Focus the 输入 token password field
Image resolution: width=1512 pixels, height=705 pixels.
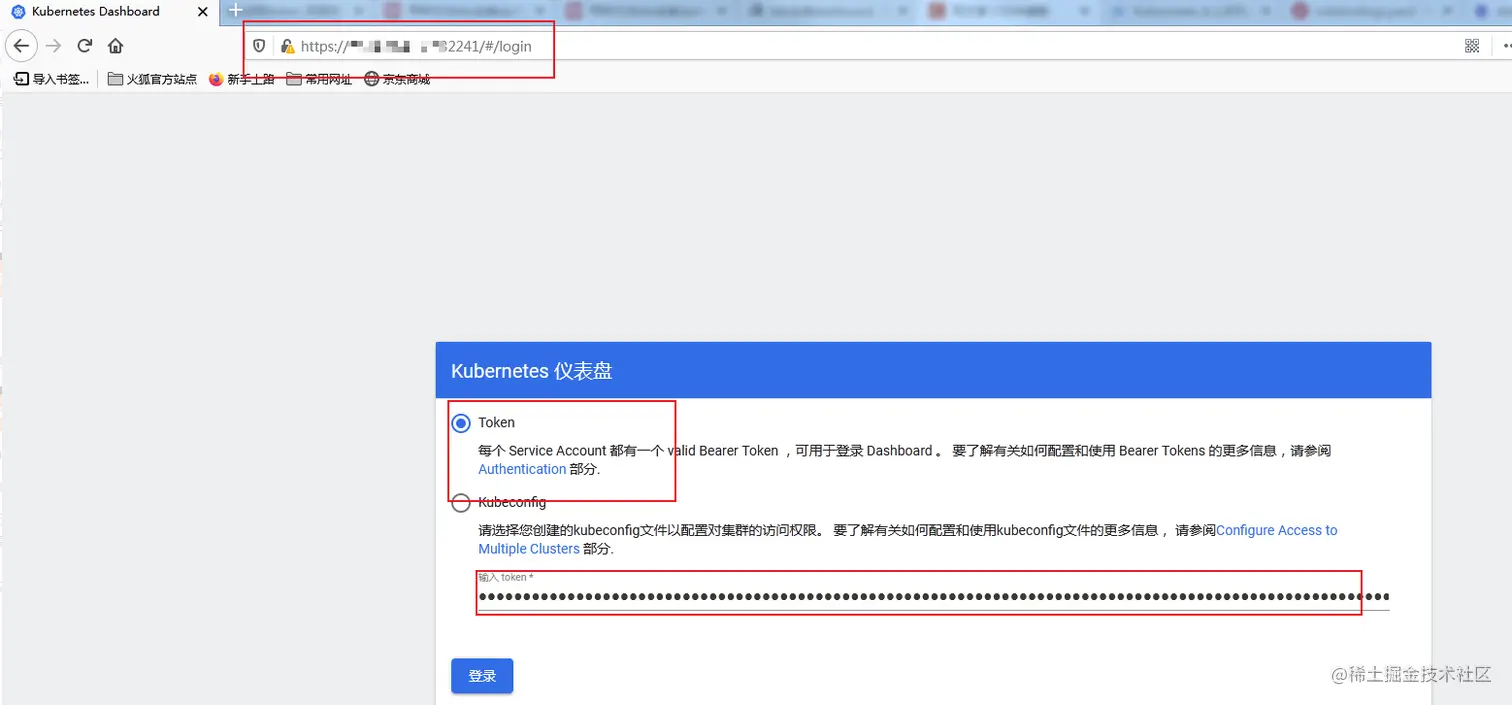click(x=933, y=597)
